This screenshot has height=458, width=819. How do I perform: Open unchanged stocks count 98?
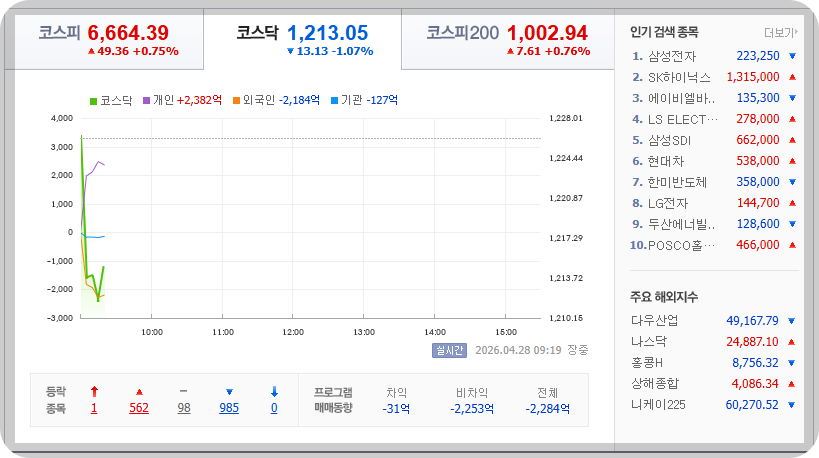[x=184, y=408]
